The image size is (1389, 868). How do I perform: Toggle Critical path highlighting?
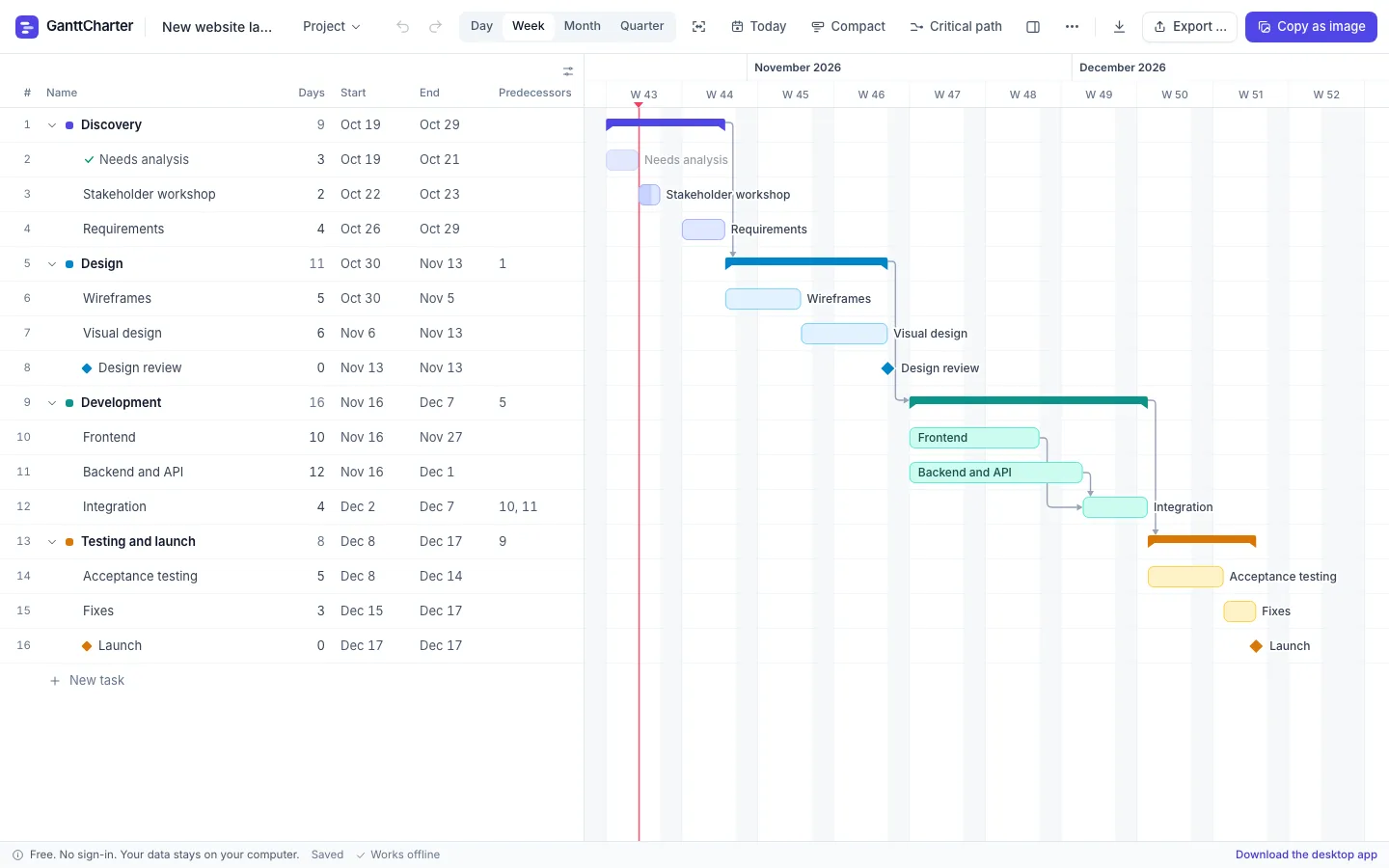point(956,27)
